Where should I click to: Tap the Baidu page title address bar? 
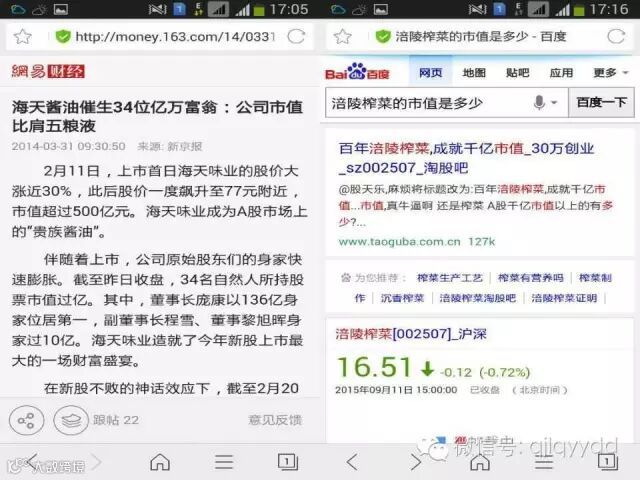click(x=481, y=37)
